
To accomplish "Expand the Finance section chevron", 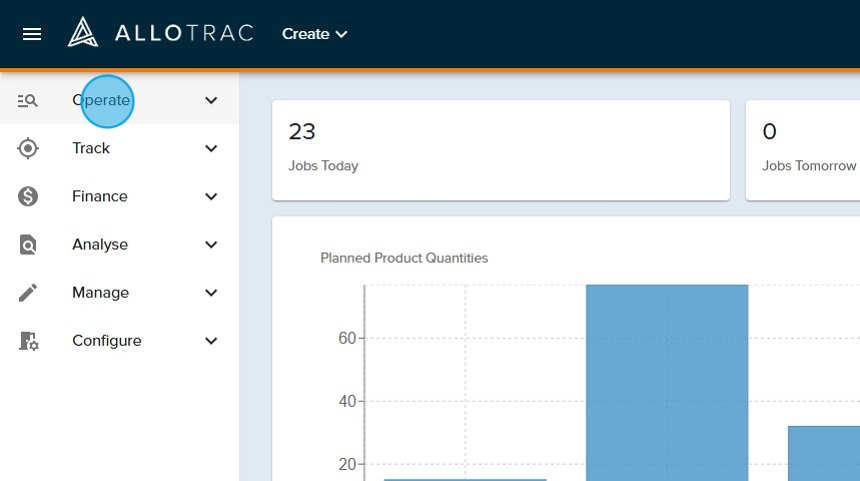I will 211,196.
